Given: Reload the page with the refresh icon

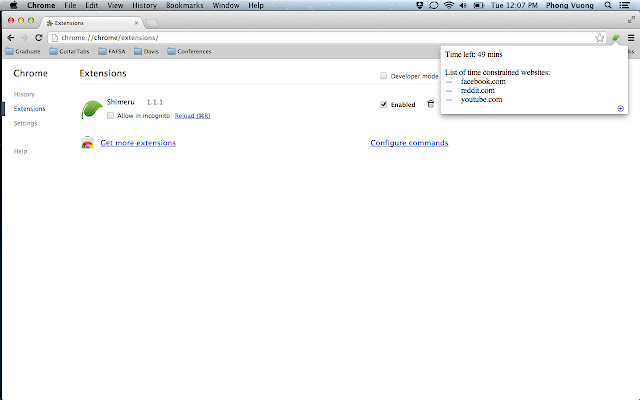Looking at the screenshot, I should click(38, 38).
